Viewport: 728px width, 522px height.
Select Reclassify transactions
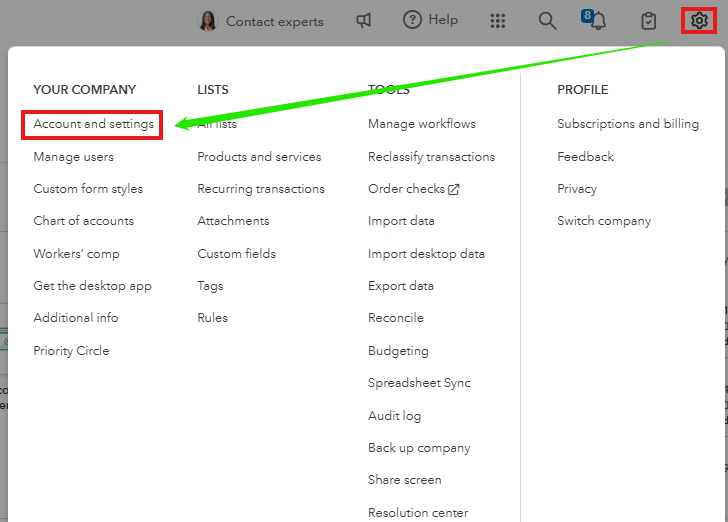tap(431, 157)
